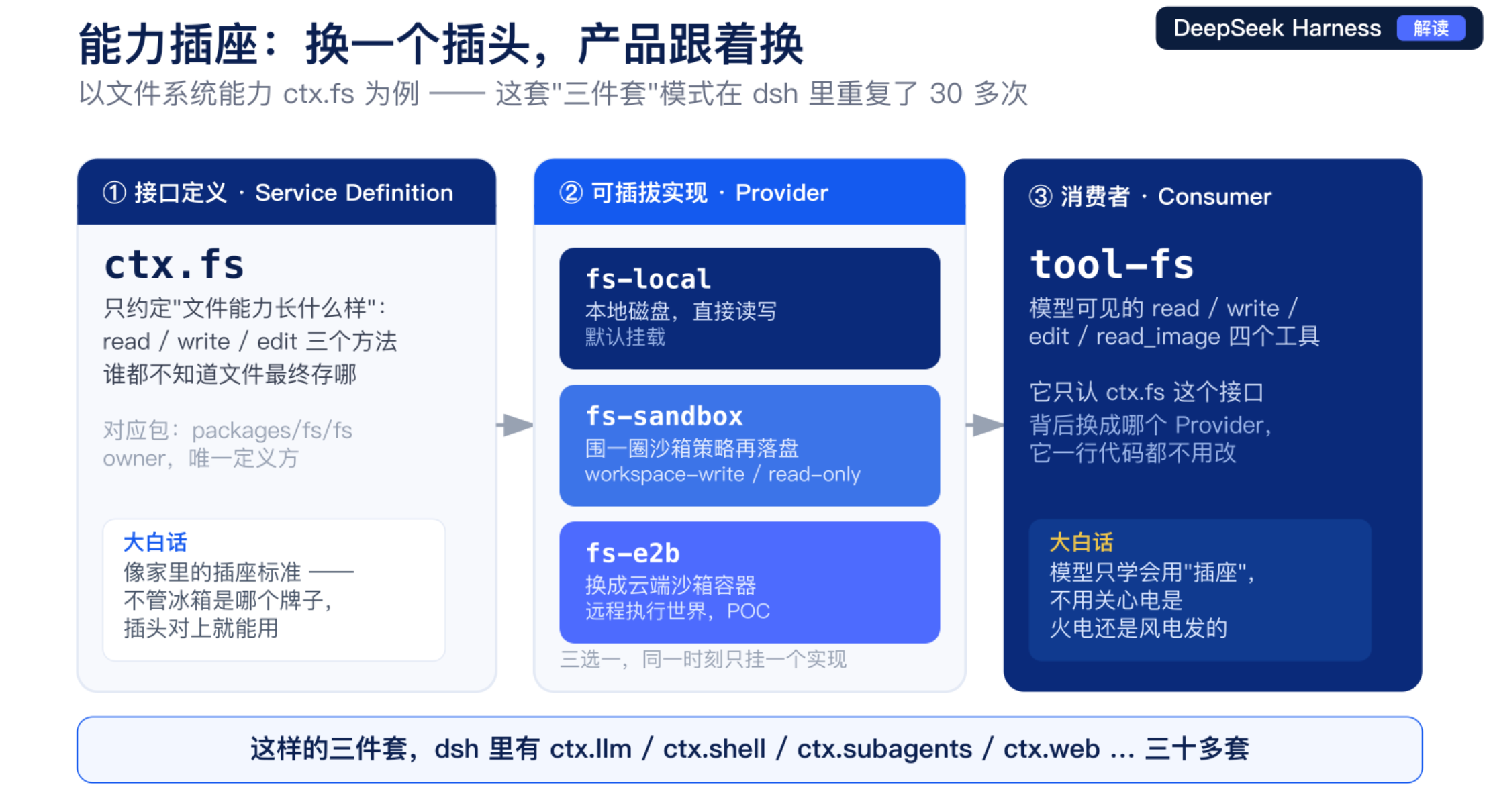Image resolution: width=1489 pixels, height=812 pixels.
Task: Click the line 插头对上就能用
Action: [201, 628]
